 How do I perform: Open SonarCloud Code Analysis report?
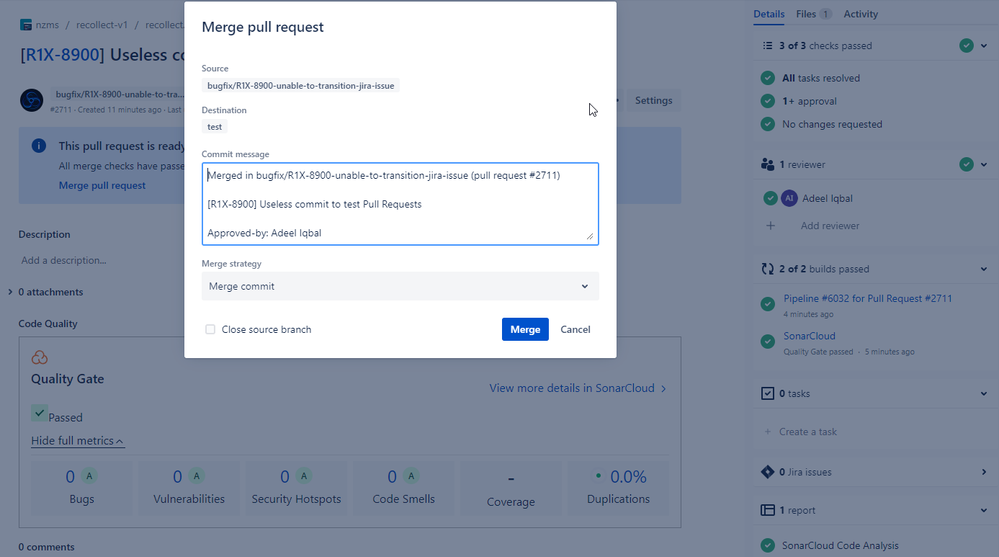tap(840, 546)
